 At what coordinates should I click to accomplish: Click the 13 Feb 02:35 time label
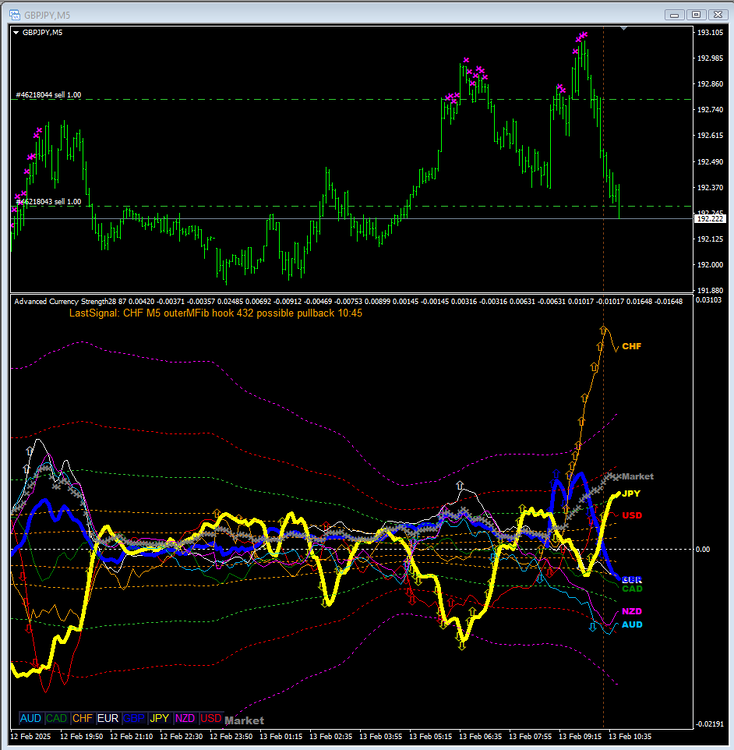point(331,737)
